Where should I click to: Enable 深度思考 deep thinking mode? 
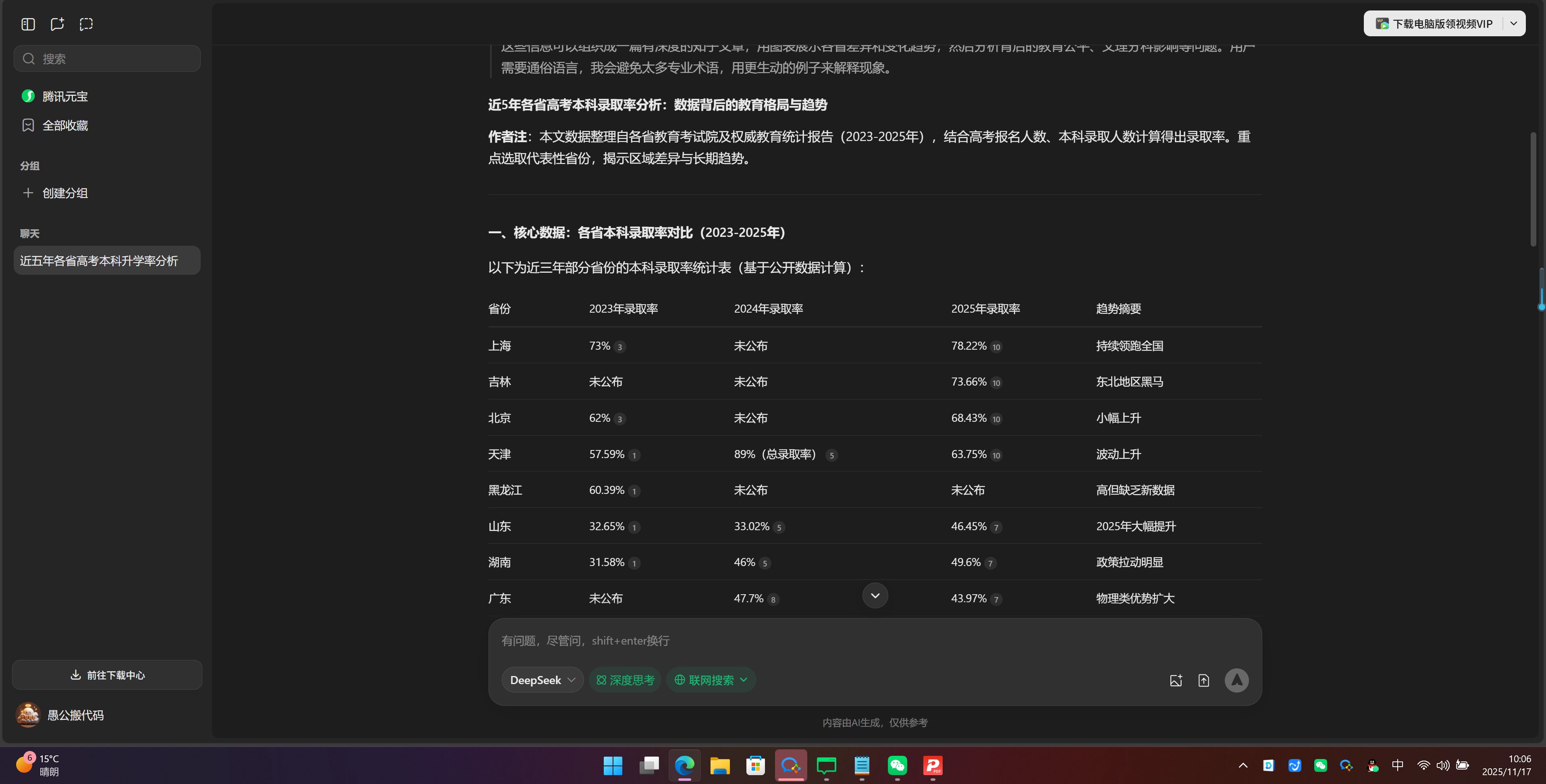(625, 680)
